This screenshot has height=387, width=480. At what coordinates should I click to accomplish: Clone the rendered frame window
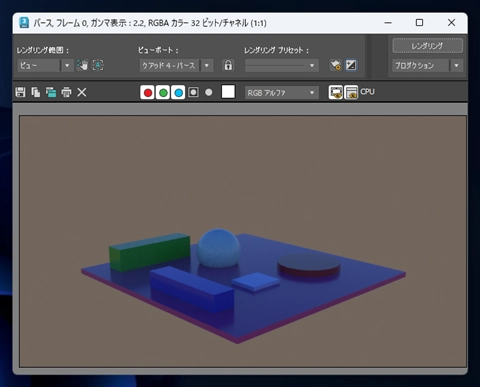(x=51, y=92)
